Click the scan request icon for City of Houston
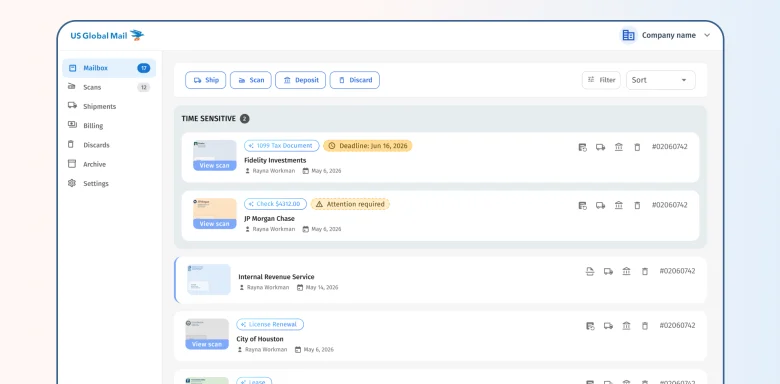Image resolution: width=780 pixels, height=384 pixels. 590,326
